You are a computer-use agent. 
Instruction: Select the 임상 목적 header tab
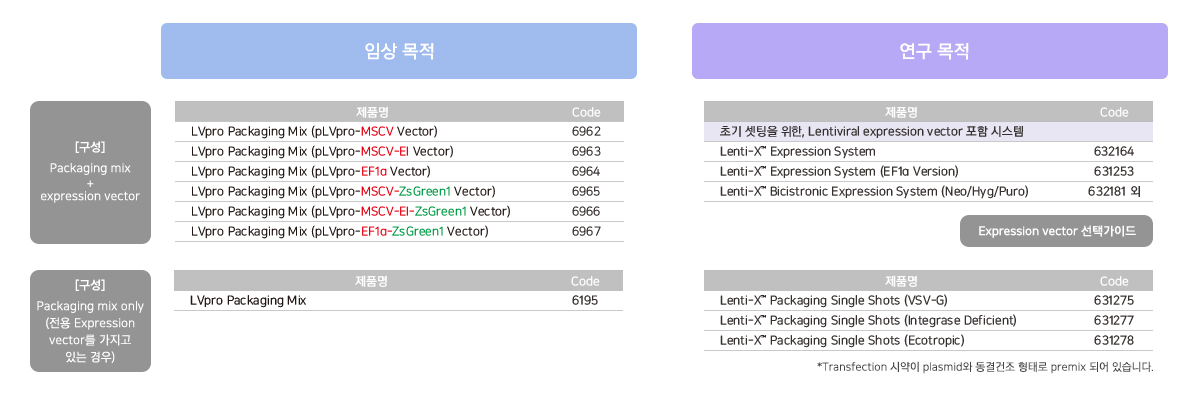point(399,51)
